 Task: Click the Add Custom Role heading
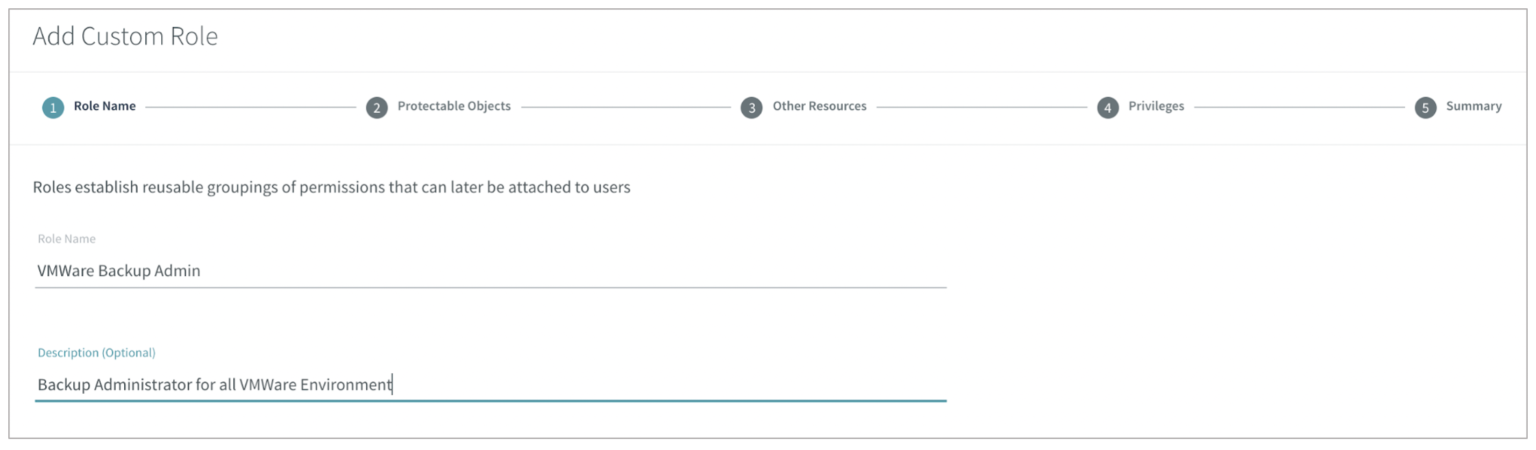pyautogui.click(x=125, y=37)
